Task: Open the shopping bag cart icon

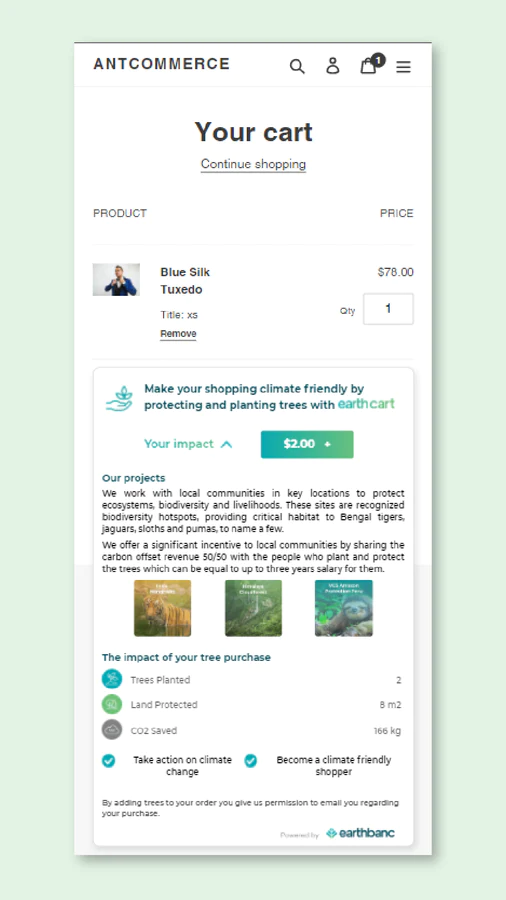Action: click(x=368, y=66)
